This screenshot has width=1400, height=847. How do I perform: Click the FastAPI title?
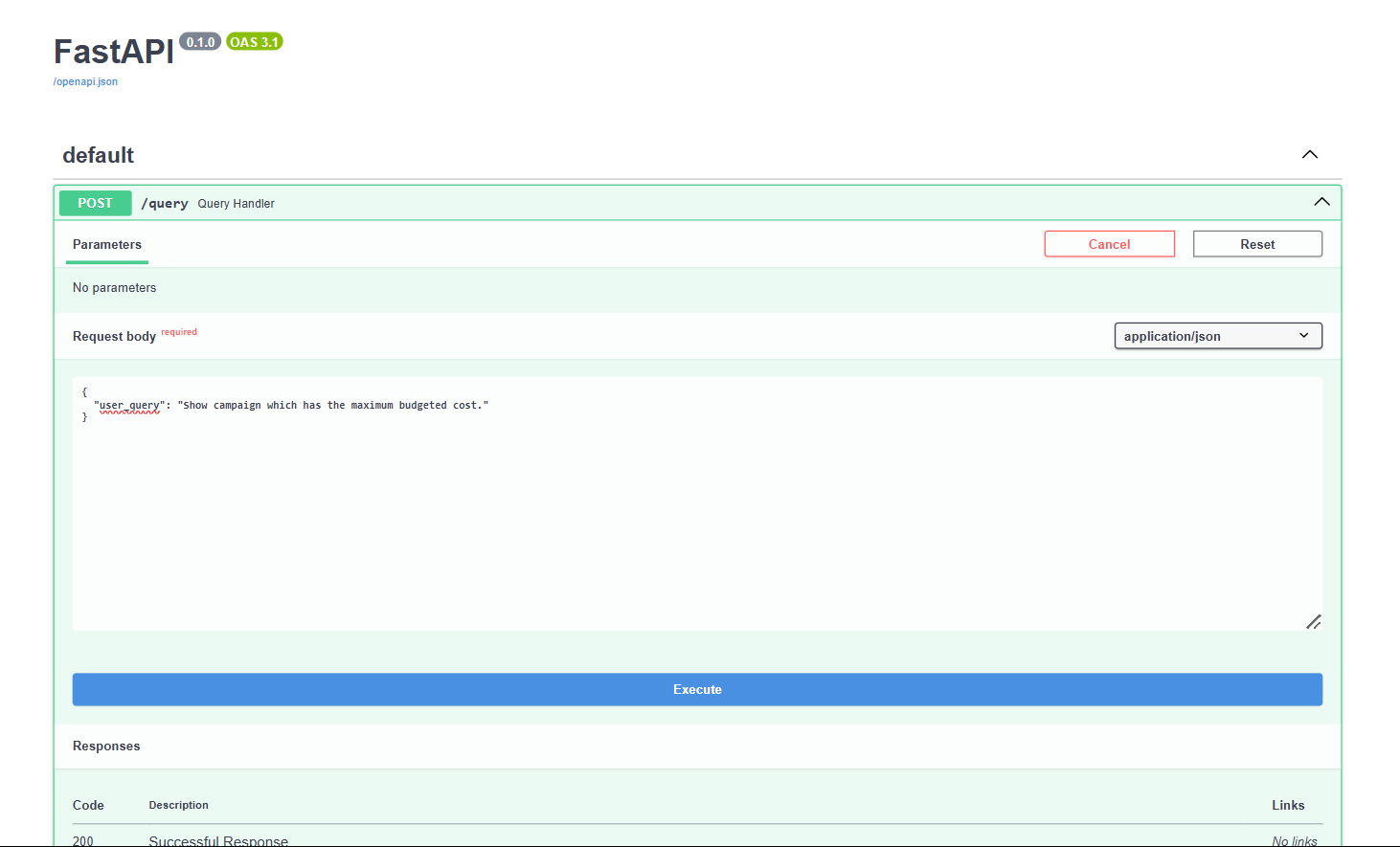tap(114, 52)
